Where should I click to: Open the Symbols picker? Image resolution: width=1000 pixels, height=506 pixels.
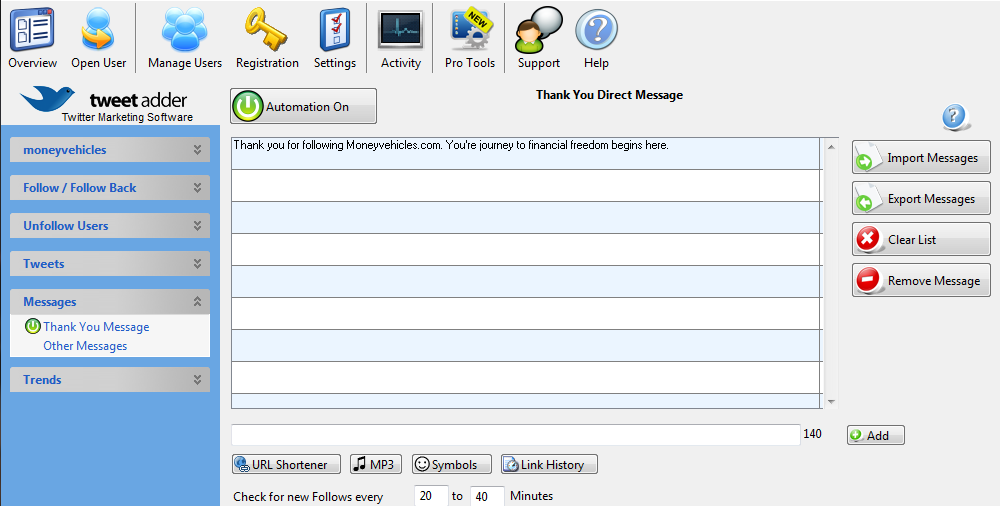[452, 464]
